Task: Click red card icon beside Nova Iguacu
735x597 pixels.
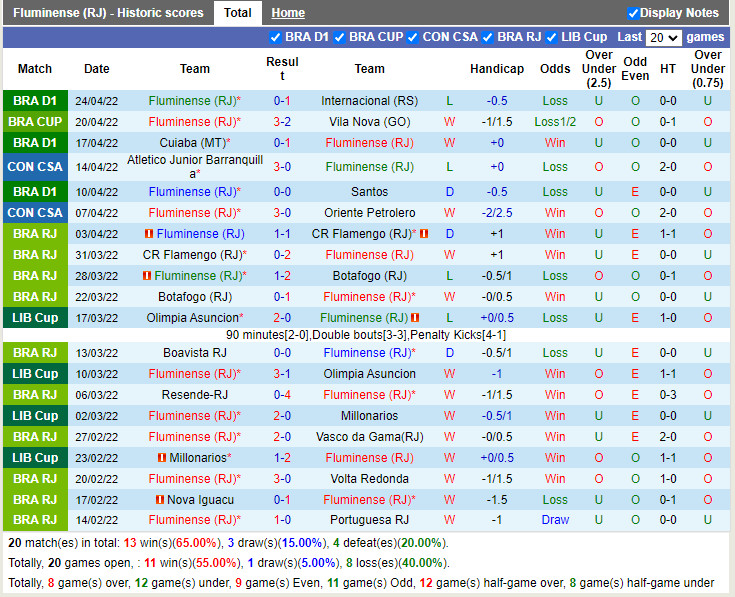Action: [x=160, y=500]
